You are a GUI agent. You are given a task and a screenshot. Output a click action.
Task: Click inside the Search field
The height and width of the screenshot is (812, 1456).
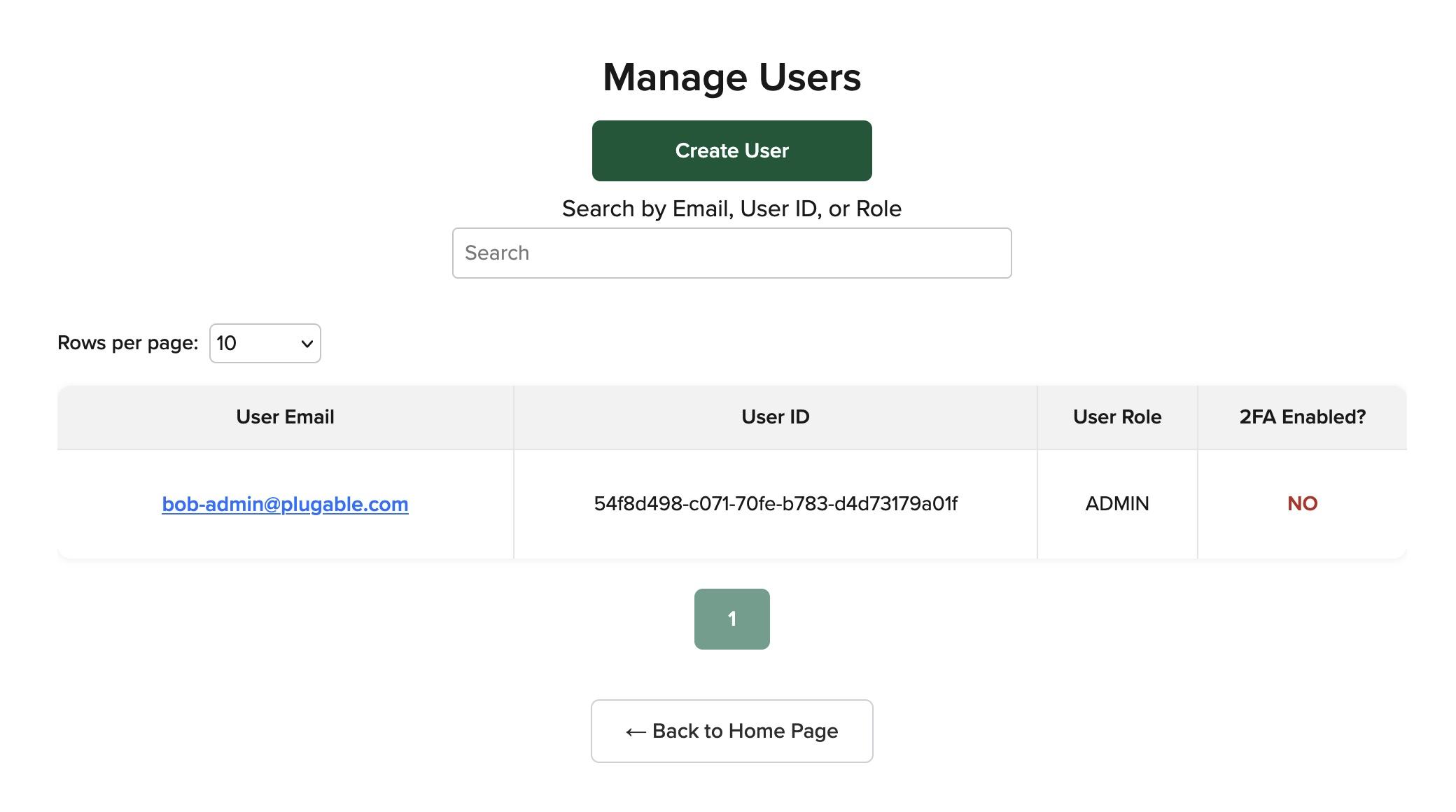point(731,253)
